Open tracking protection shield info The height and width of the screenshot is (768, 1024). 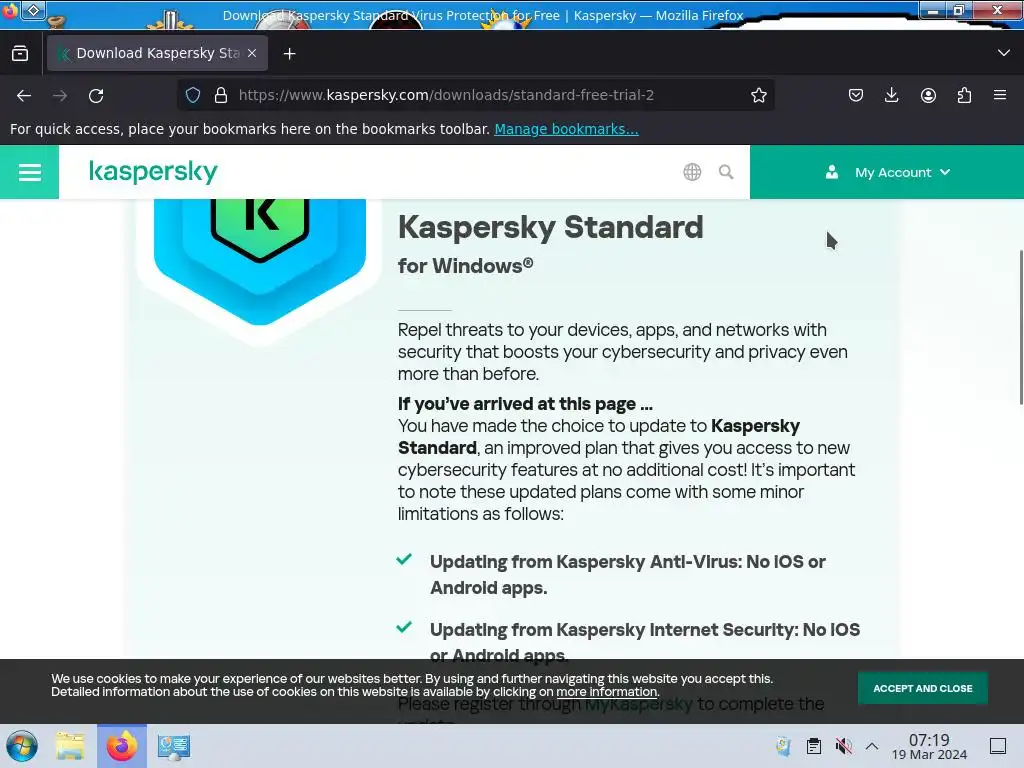[x=193, y=95]
